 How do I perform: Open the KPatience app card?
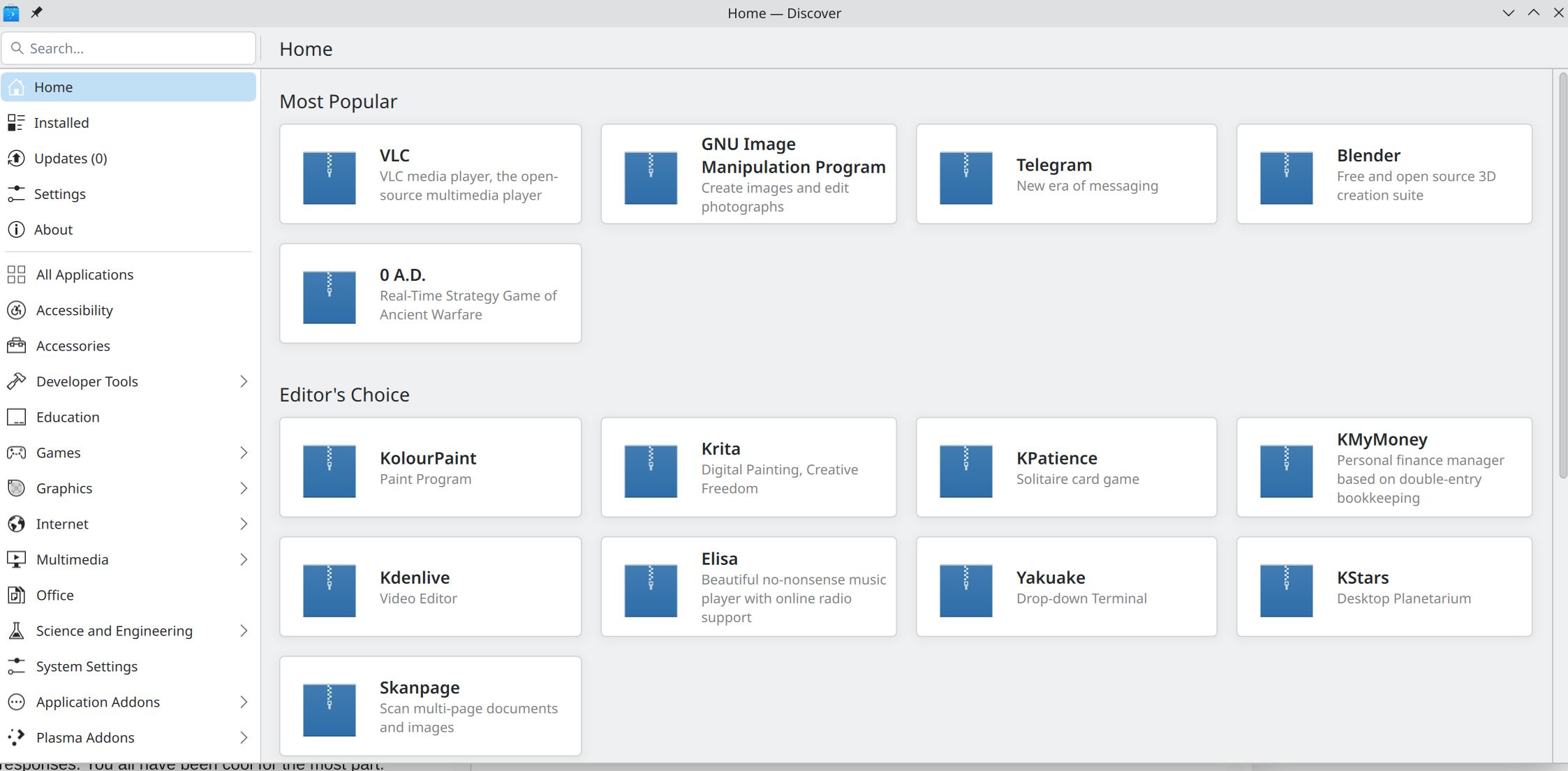[x=1067, y=467]
